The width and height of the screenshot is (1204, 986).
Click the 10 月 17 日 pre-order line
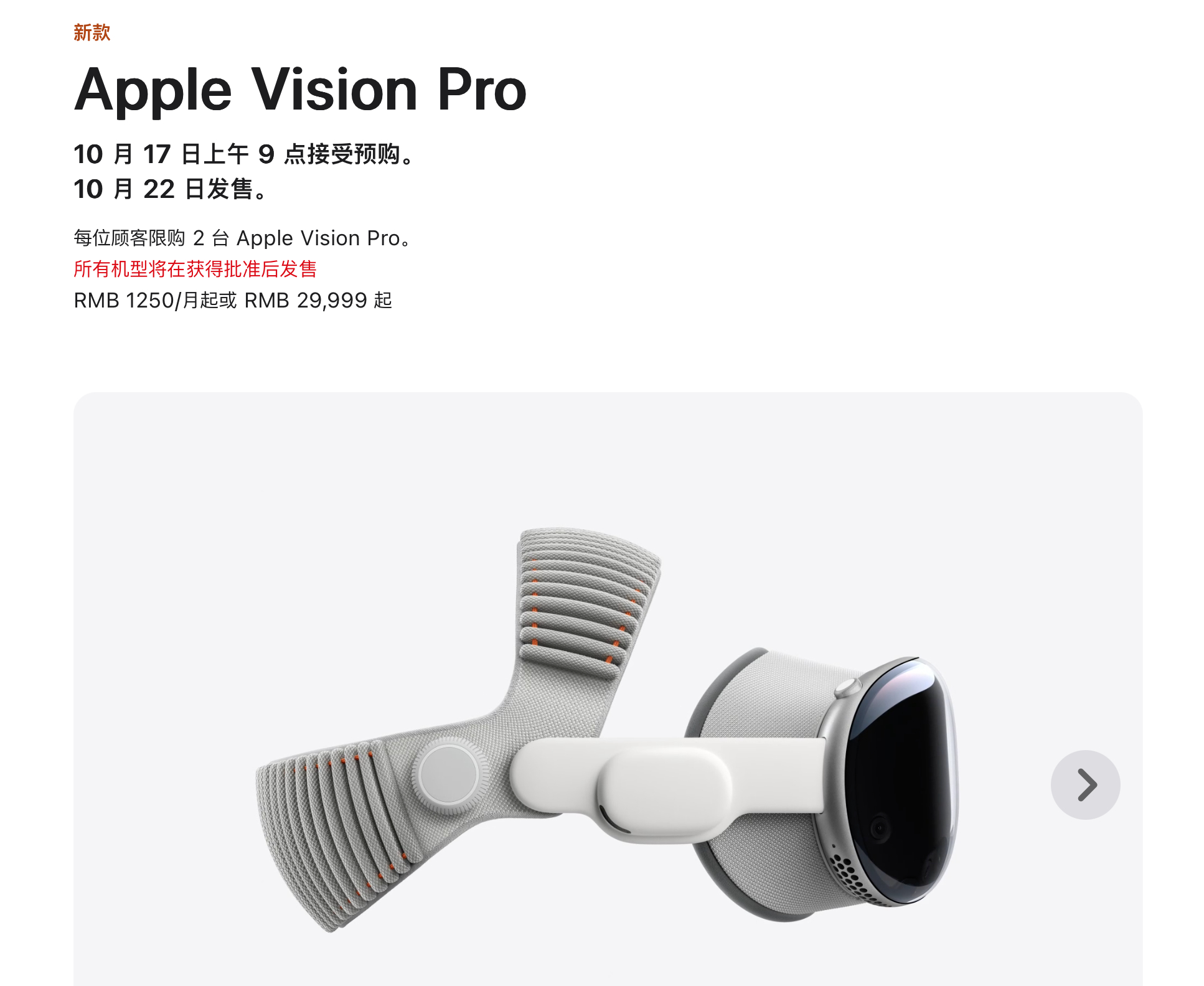243,154
